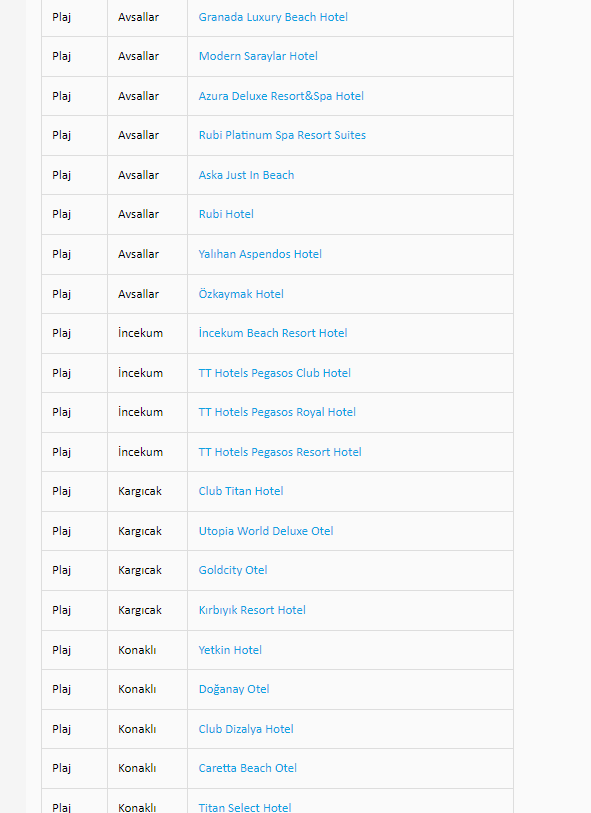The width and height of the screenshot is (591, 813).
Task: Click Utopia World Deluxe Otel link
Action: (x=265, y=530)
